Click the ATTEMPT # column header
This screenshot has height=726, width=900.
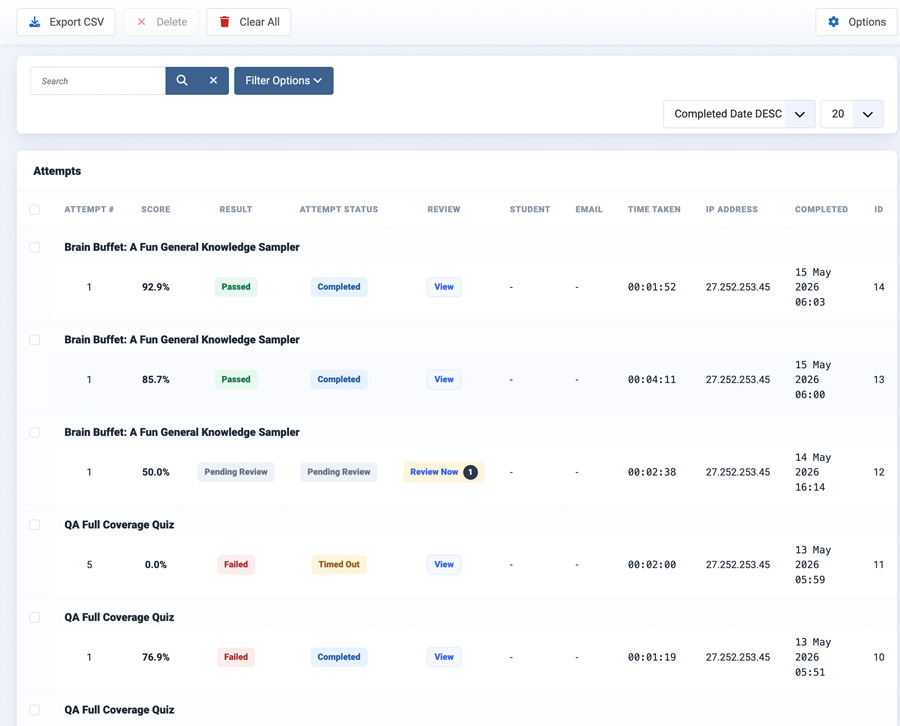(89, 209)
